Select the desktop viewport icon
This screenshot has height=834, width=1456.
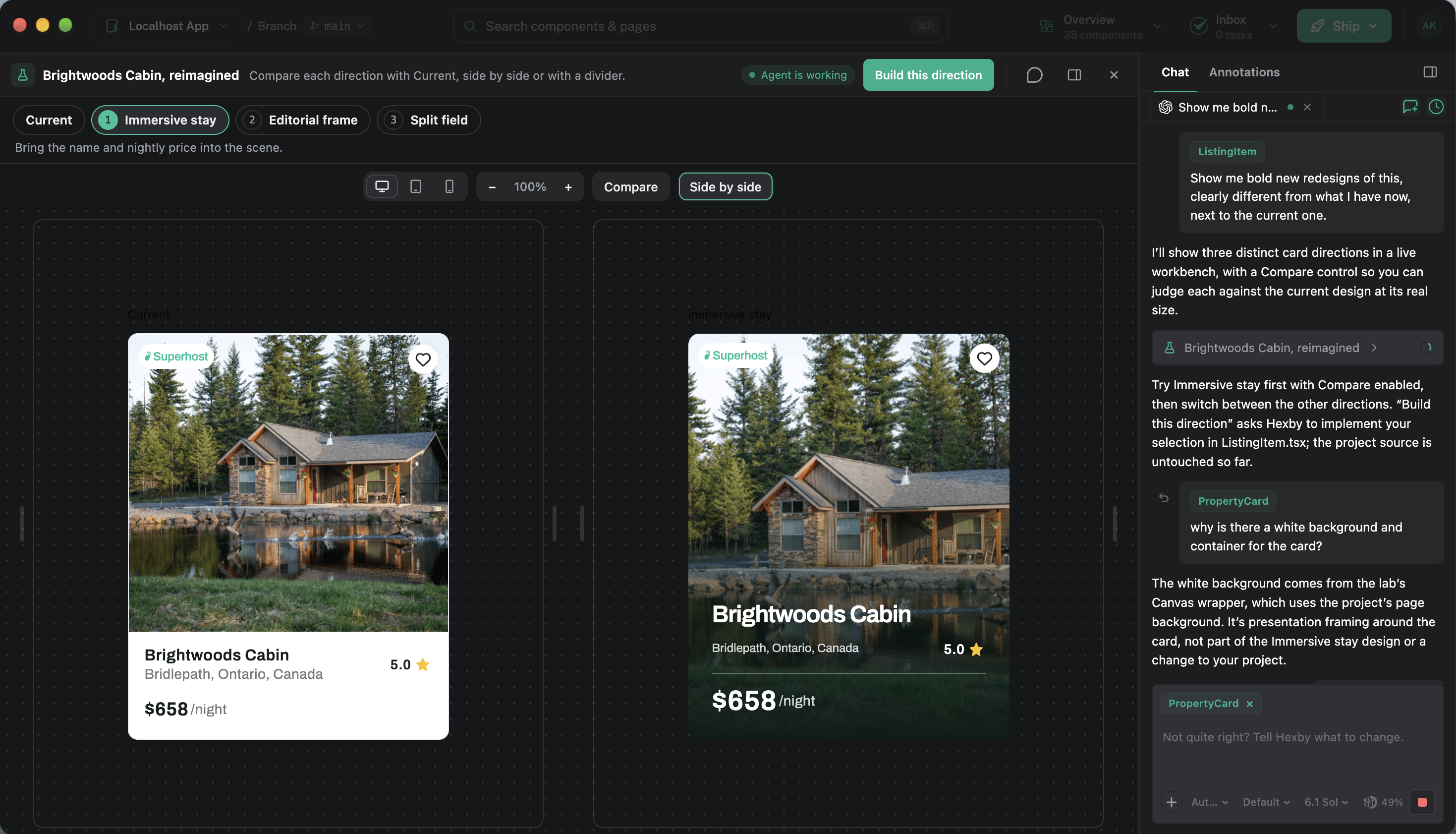coord(382,187)
